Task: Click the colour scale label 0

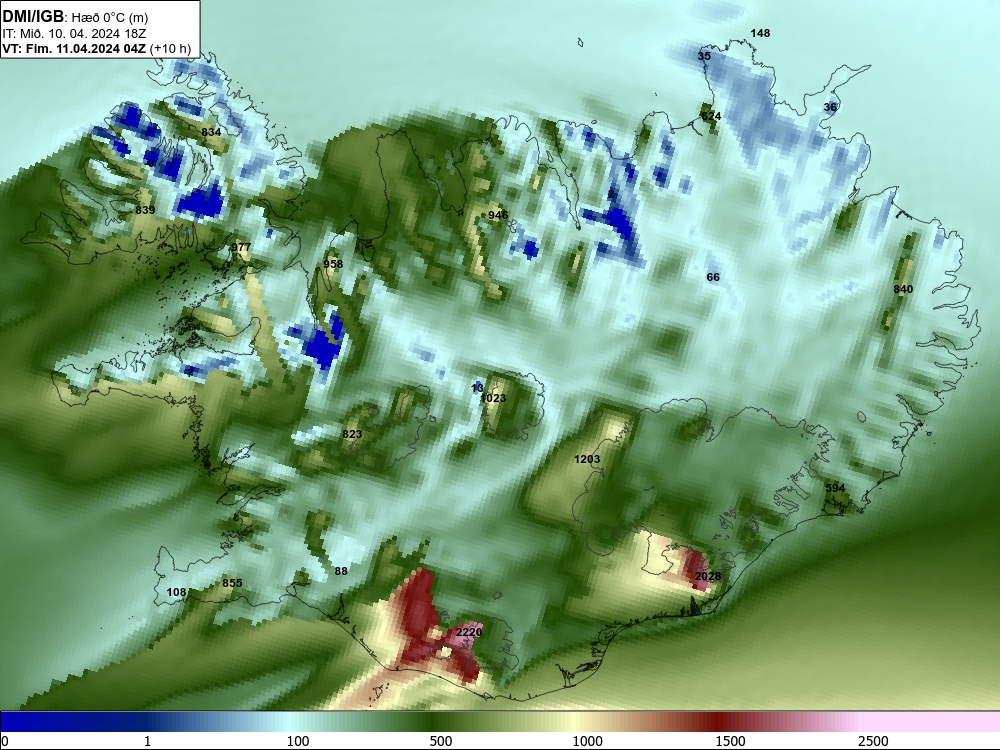Action: pos(6,741)
